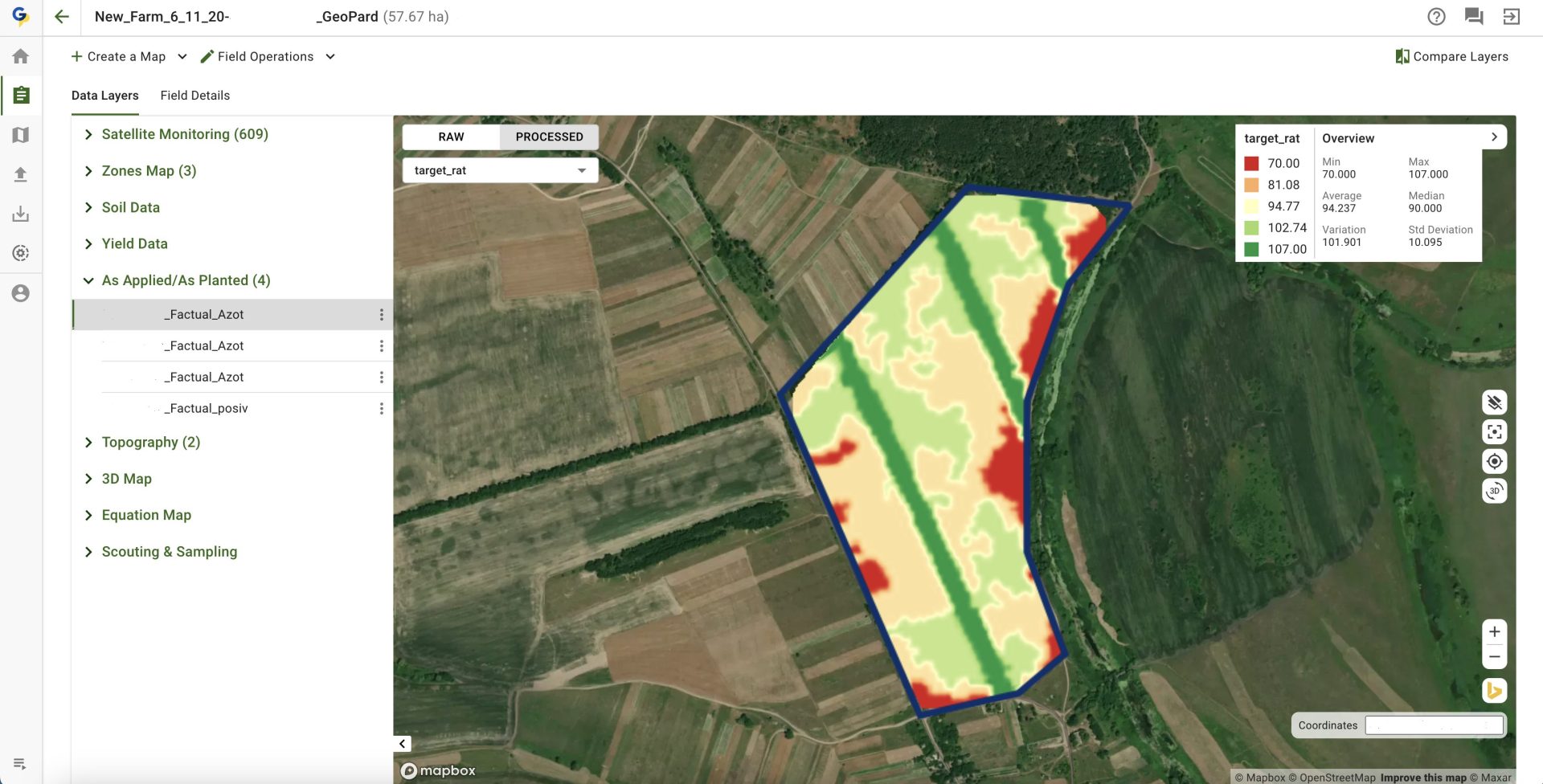Screen dimensions: 1543x784
Task: Zoom out on the map
Action: coord(1494,657)
